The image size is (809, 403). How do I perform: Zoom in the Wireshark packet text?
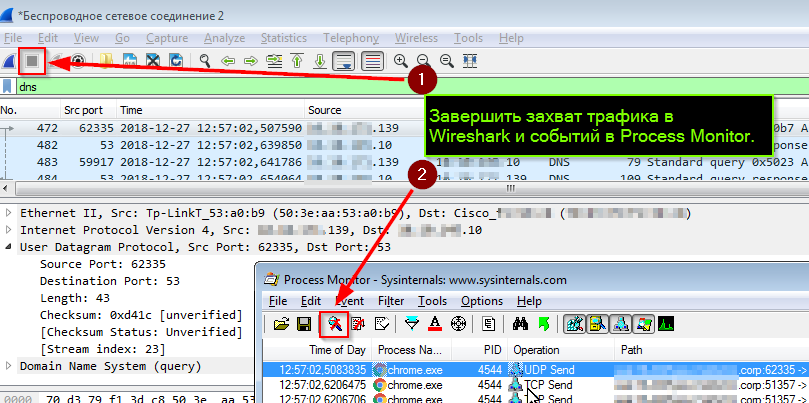400,61
